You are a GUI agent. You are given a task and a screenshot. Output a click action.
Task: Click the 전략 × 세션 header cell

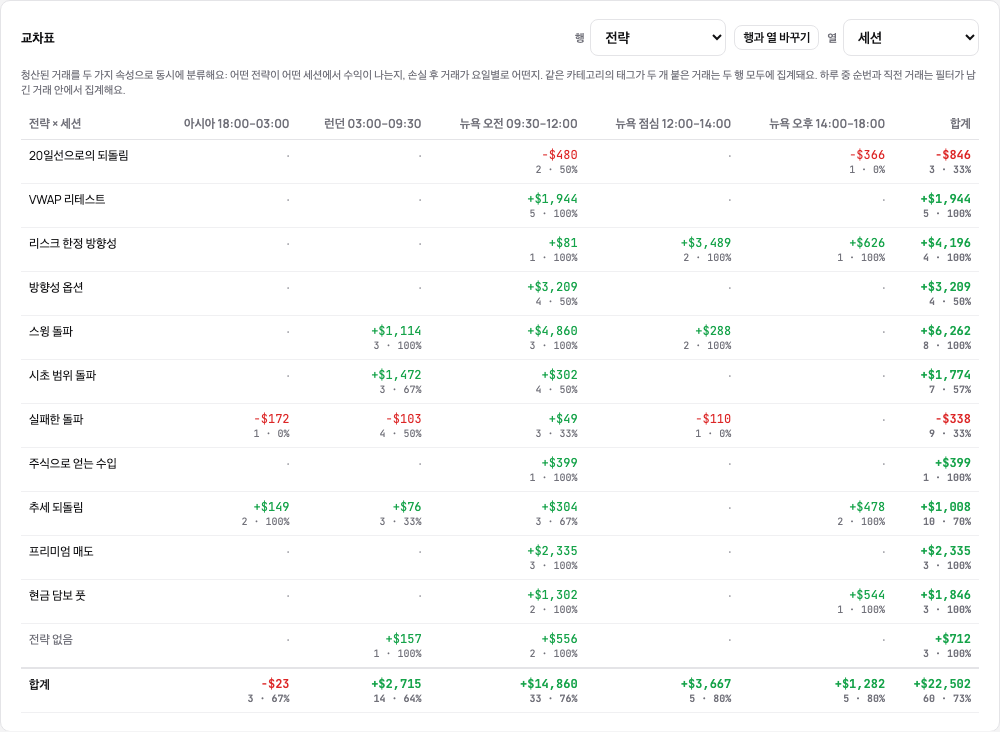pos(55,124)
